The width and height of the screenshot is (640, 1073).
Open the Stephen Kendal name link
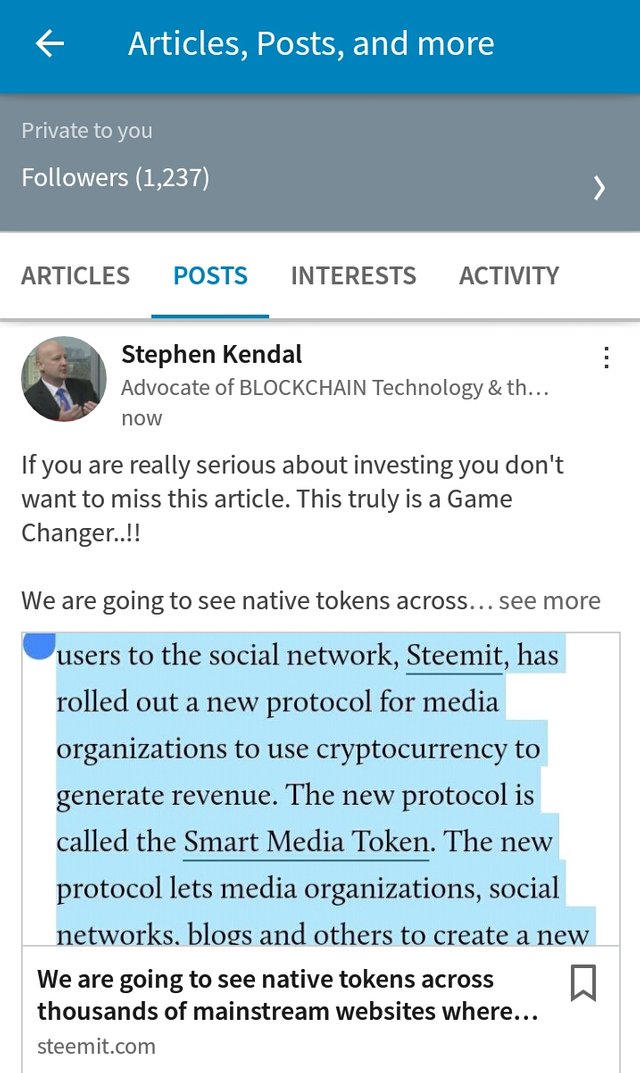point(211,354)
